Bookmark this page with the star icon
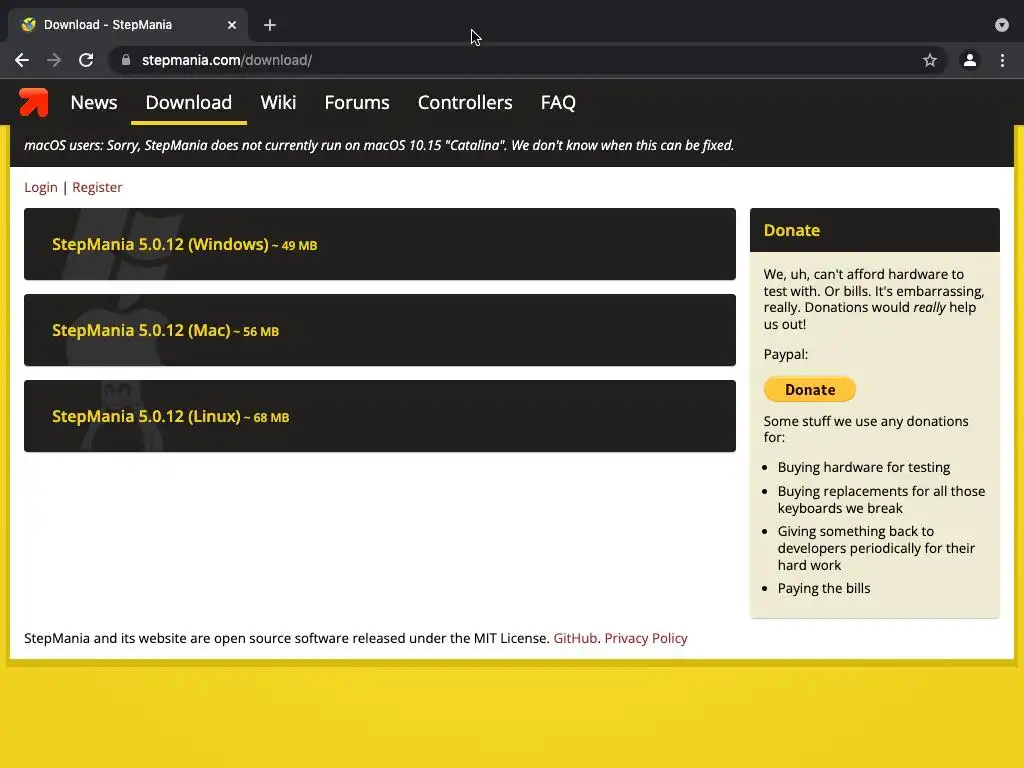This screenshot has height=768, width=1024. coord(930,60)
